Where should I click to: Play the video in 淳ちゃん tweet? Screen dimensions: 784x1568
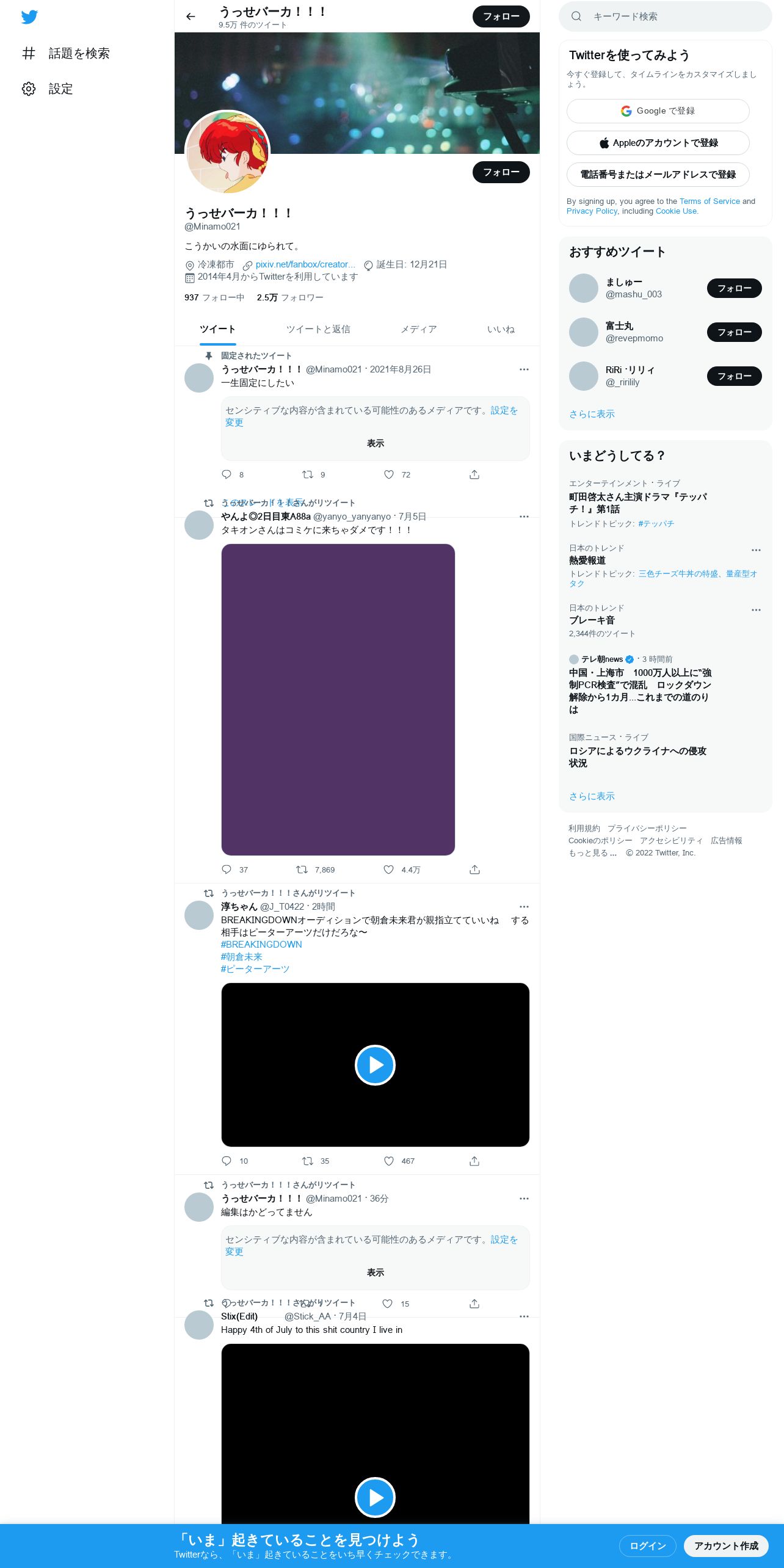click(x=375, y=1065)
